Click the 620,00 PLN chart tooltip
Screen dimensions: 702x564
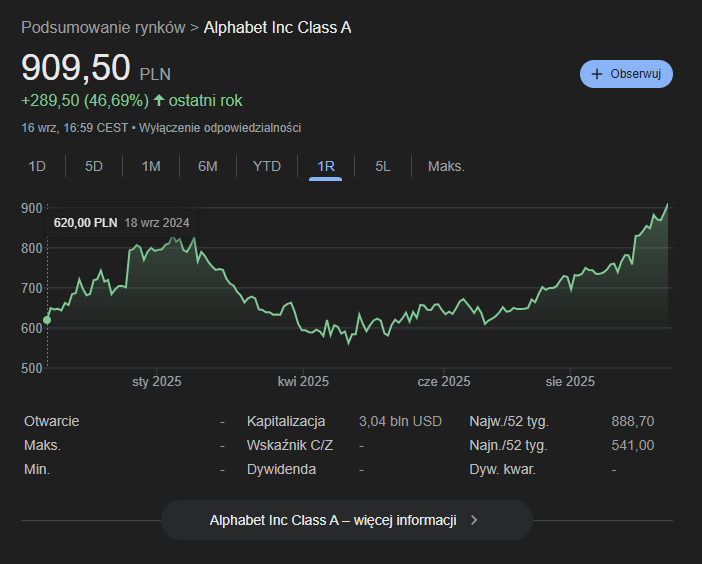click(121, 223)
